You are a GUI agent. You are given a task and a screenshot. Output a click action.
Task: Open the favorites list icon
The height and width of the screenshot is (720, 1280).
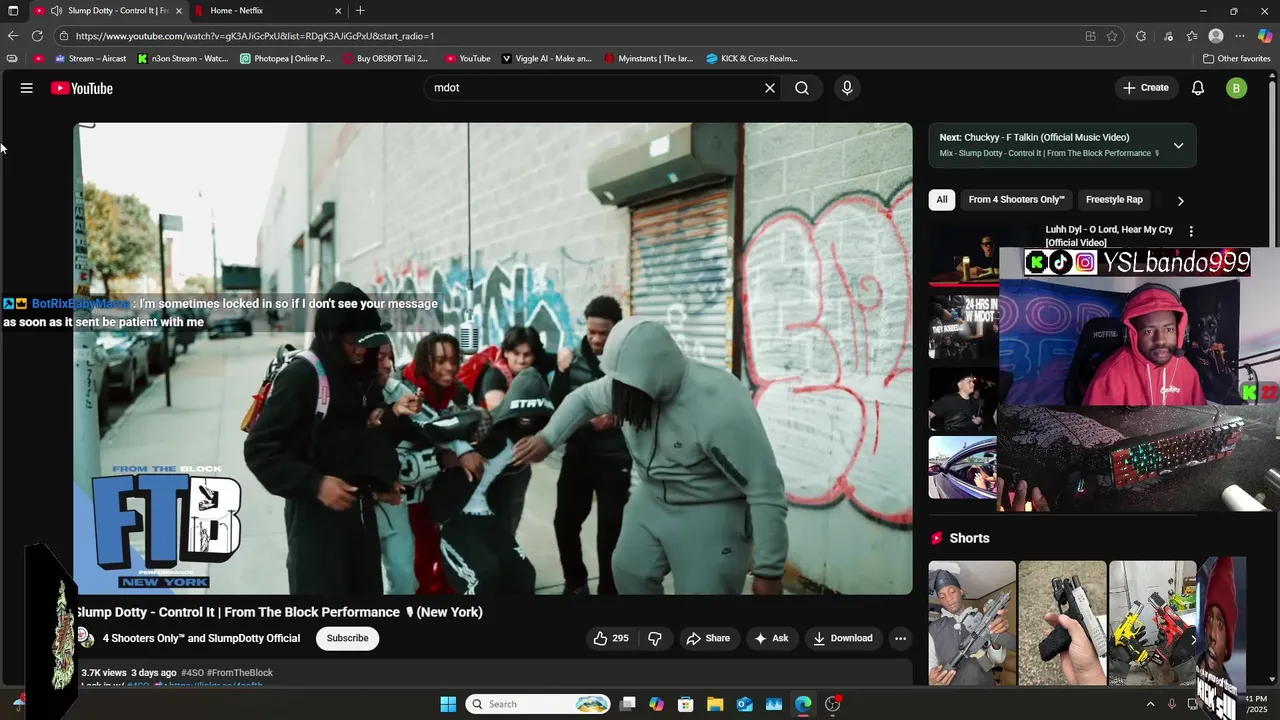[x=1192, y=36]
